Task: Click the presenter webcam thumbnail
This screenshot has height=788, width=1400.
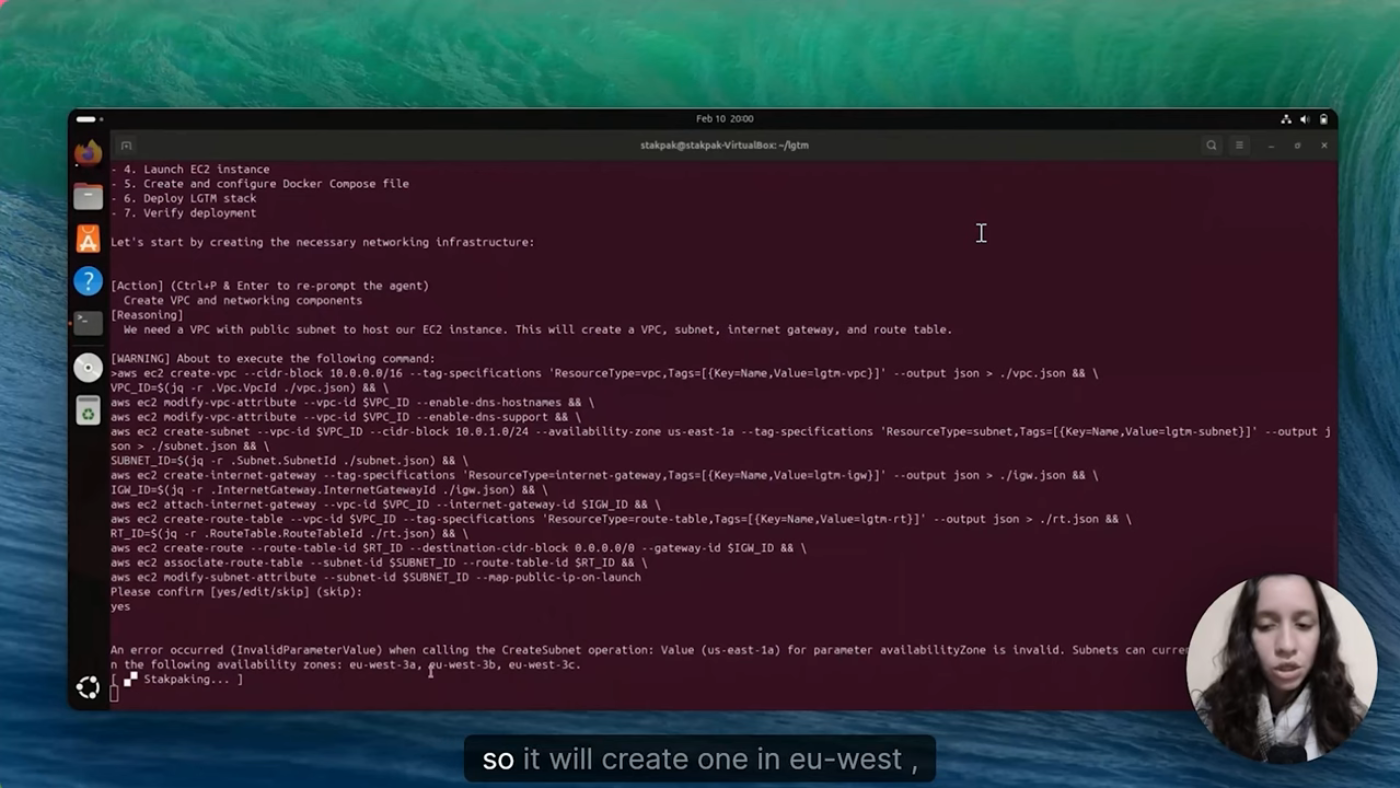Action: (x=1280, y=668)
